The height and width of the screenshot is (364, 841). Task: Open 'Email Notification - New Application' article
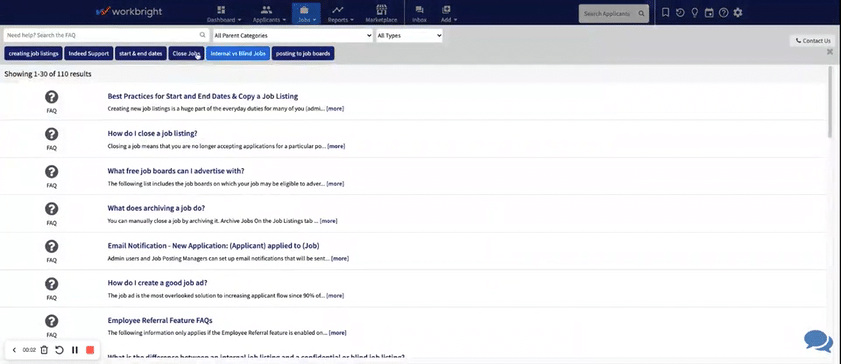tap(213, 246)
